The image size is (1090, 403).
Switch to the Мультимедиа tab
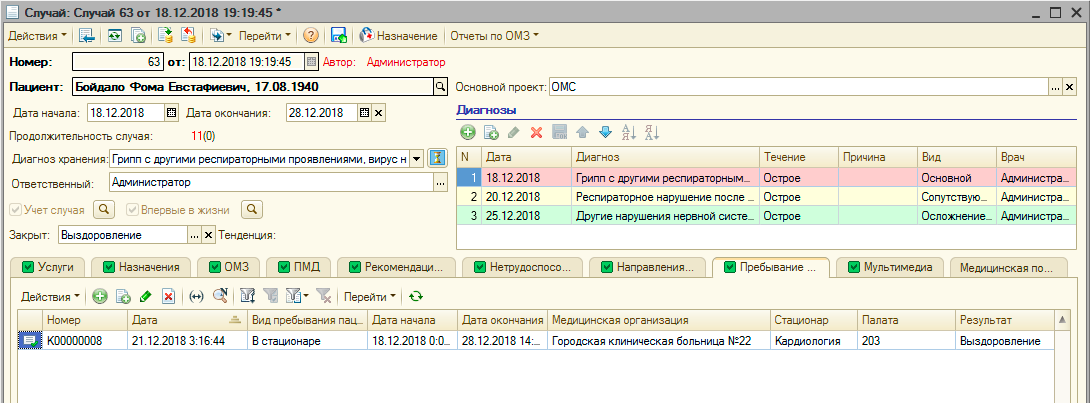[x=890, y=267]
